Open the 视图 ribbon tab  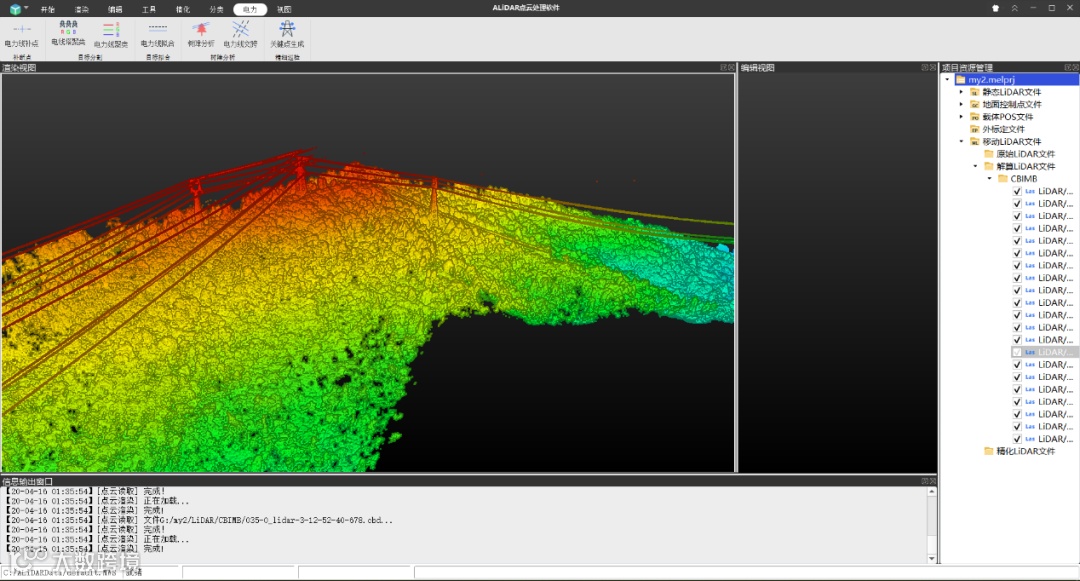284,9
